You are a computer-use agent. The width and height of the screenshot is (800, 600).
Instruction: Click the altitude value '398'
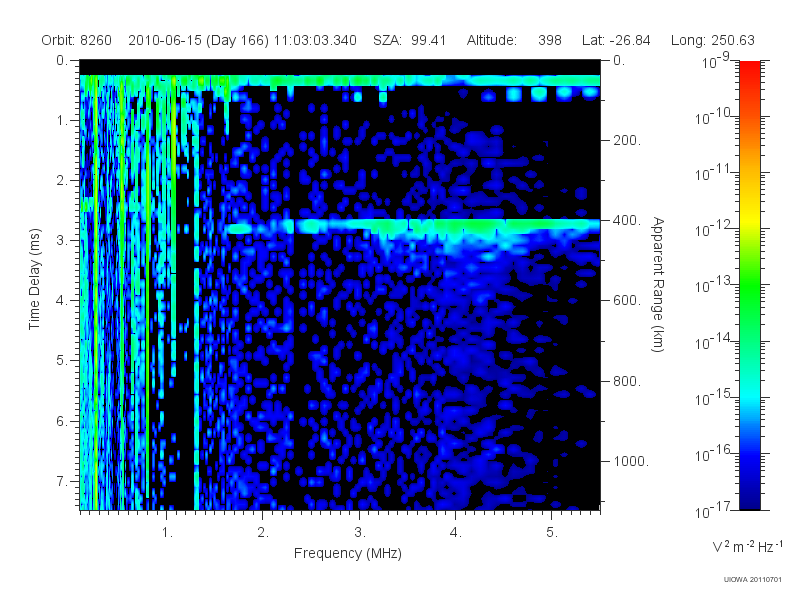tap(549, 40)
